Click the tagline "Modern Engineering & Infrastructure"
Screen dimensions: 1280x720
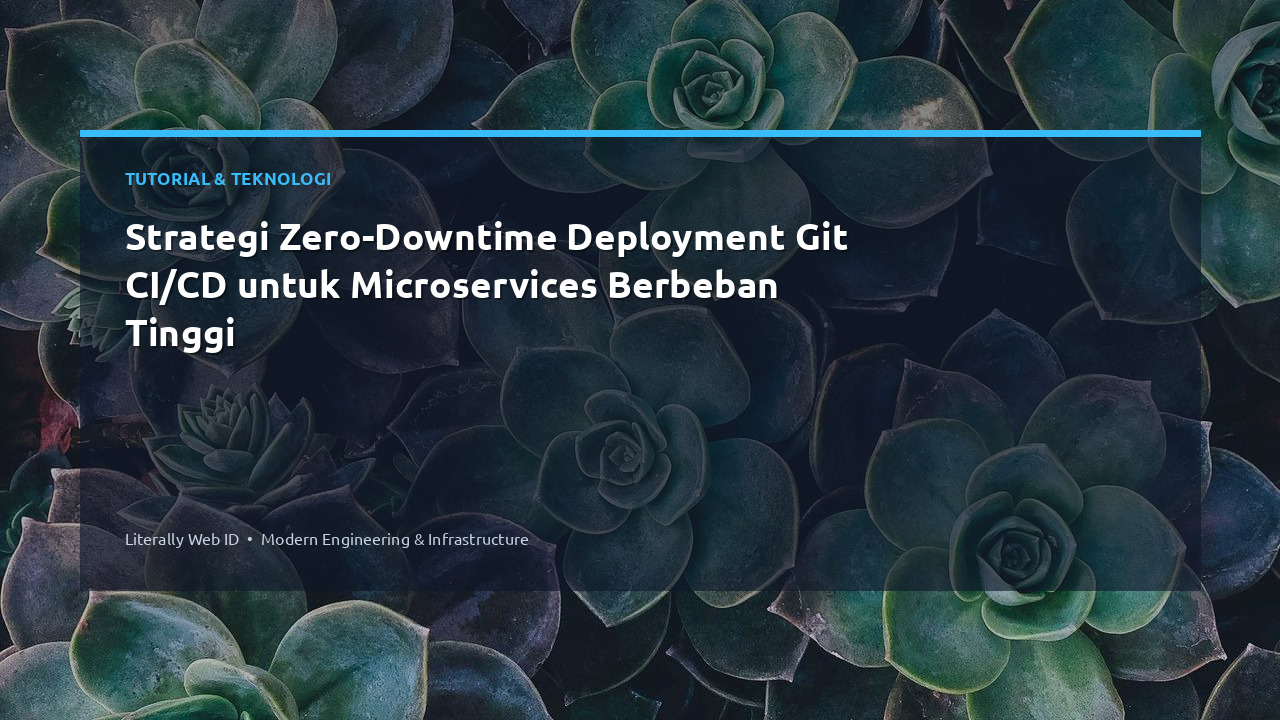click(395, 539)
